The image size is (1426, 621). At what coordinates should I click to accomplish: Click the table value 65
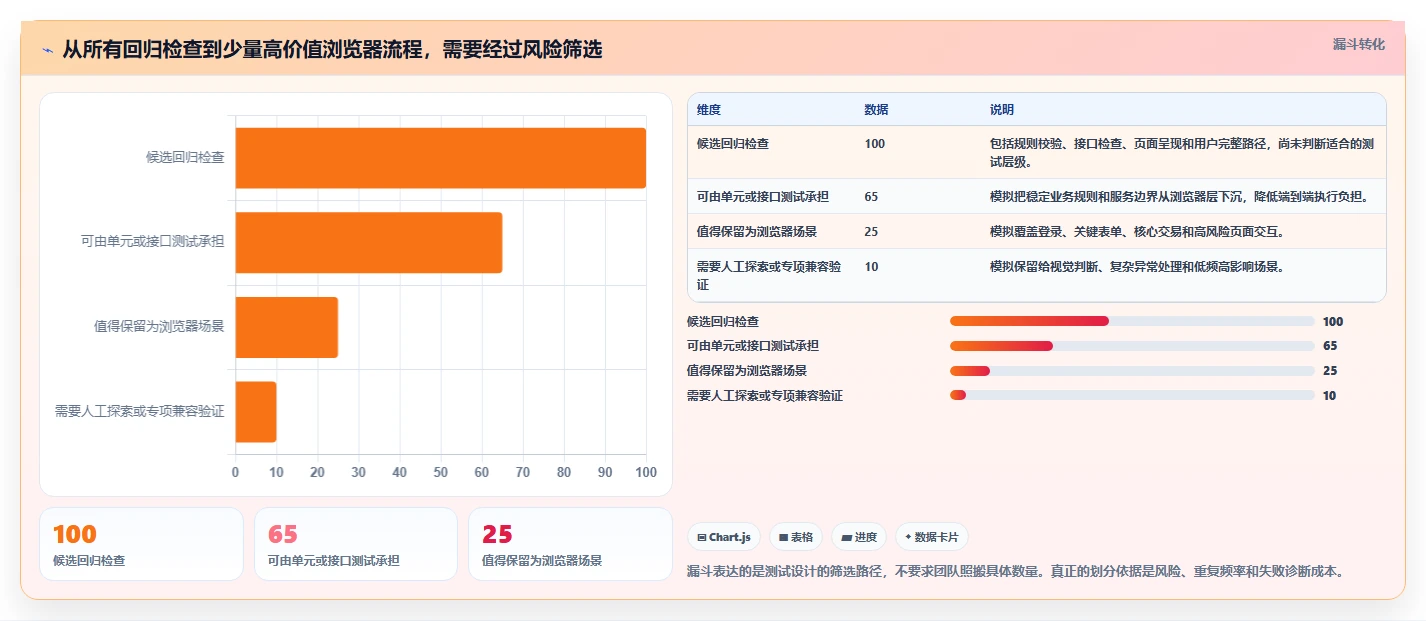(x=871, y=197)
